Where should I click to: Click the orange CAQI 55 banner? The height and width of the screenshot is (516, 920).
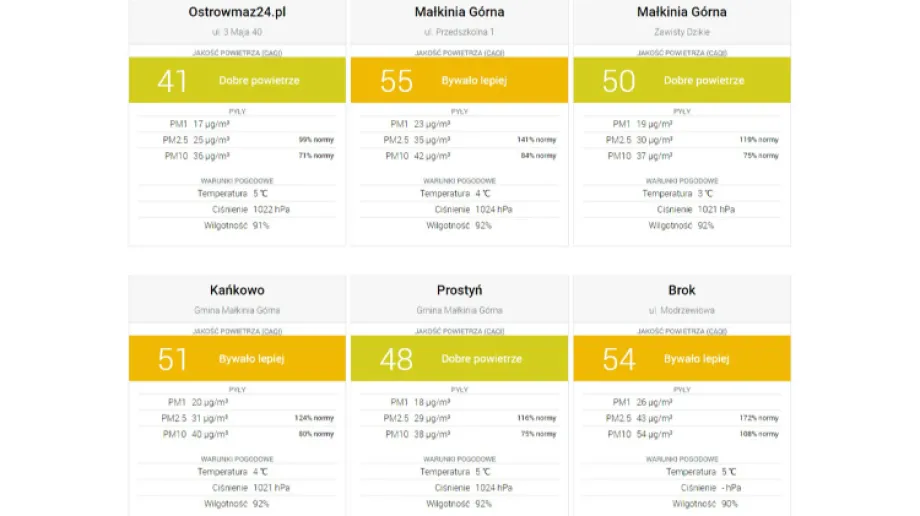pos(459,80)
